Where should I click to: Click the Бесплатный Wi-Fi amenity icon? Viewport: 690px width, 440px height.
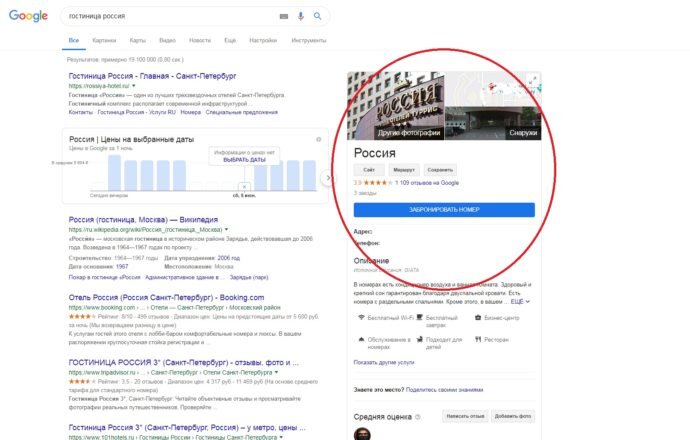pyautogui.click(x=361, y=317)
